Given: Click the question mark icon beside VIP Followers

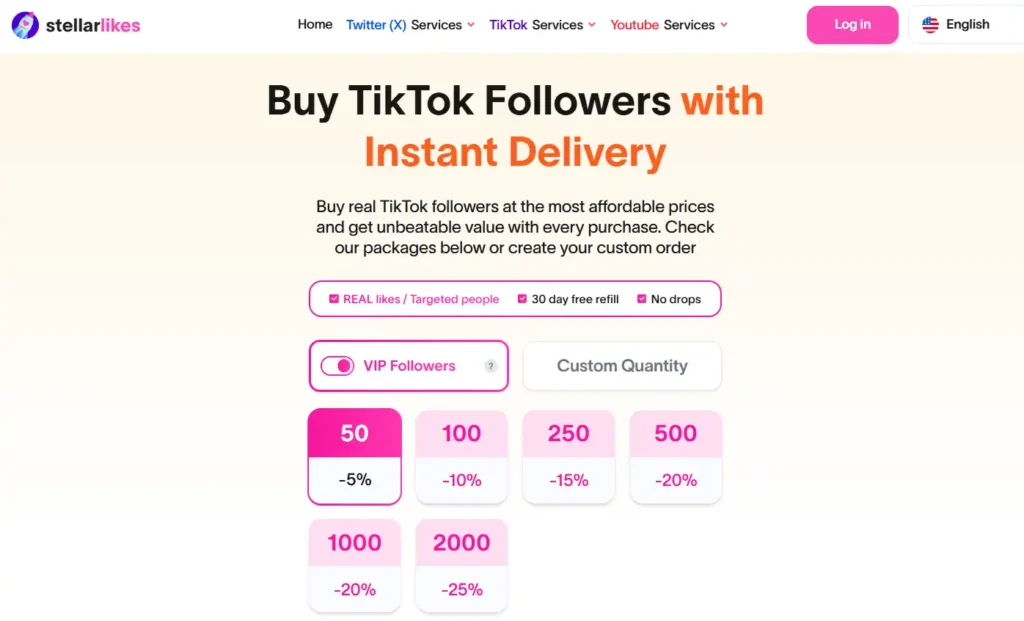Looking at the screenshot, I should coord(491,365).
